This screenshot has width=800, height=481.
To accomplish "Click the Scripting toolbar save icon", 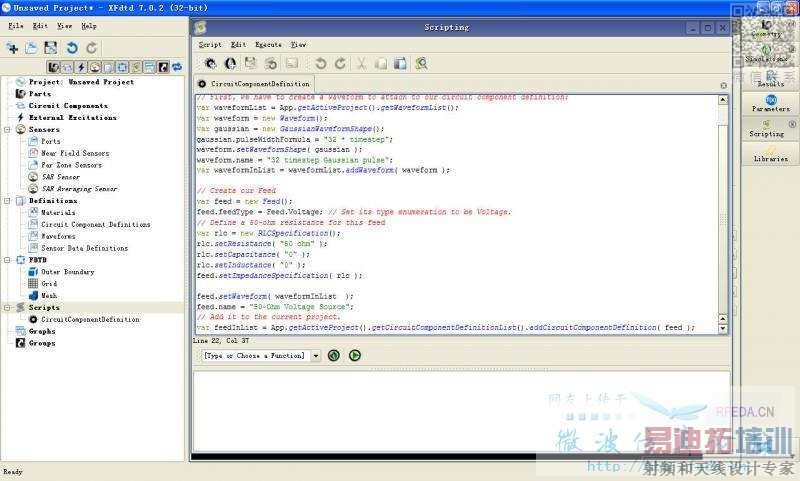I will coord(251,64).
